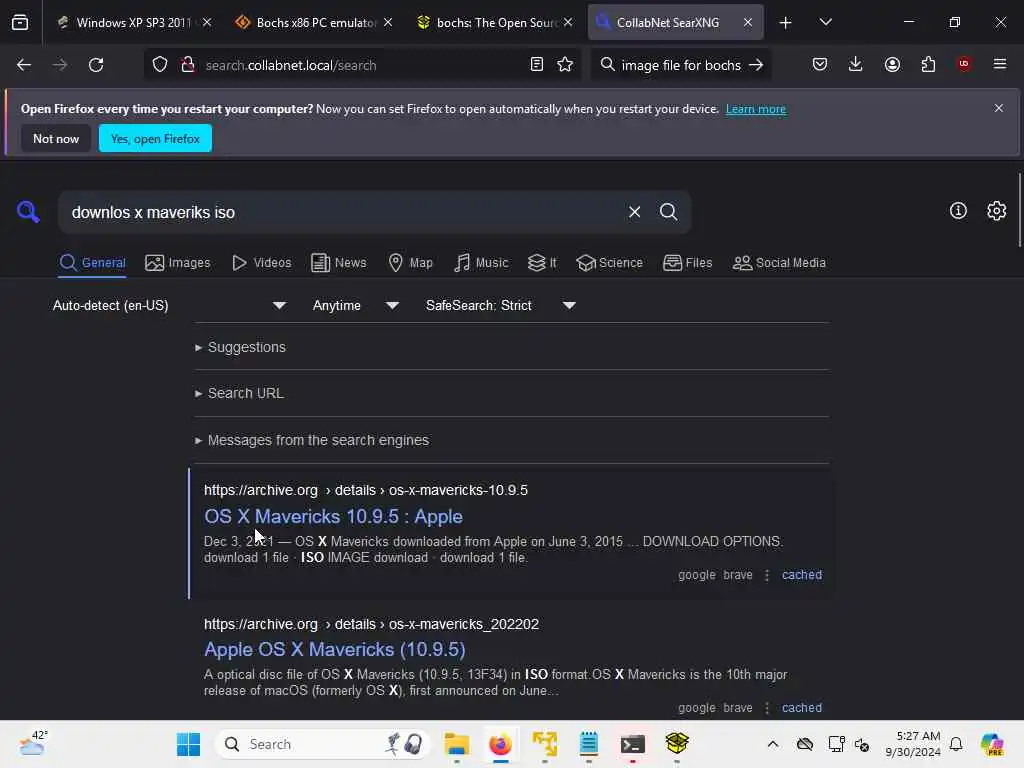Viewport: 1024px width, 768px height.
Task: Switch to the Windows XP SP3 2011 tab
Action: [x=134, y=23]
